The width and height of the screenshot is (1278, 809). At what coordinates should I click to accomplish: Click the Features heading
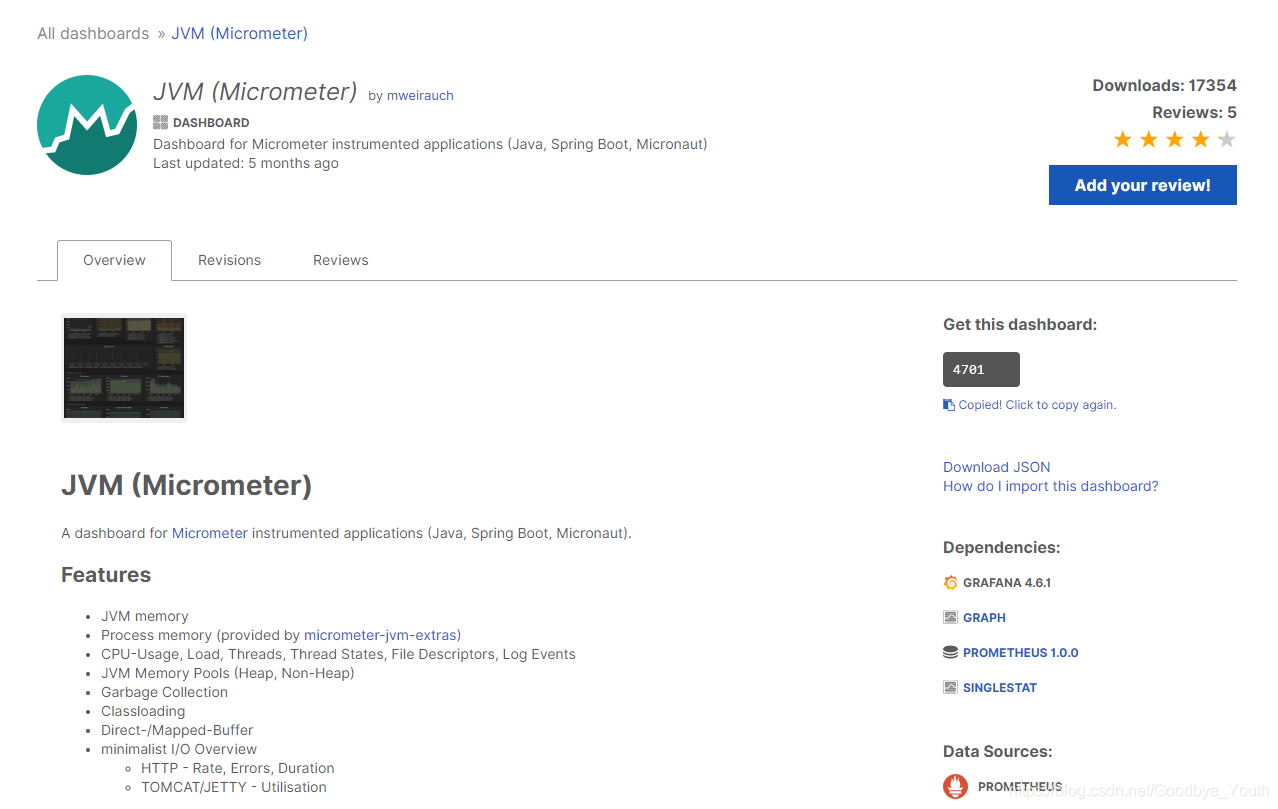[106, 575]
